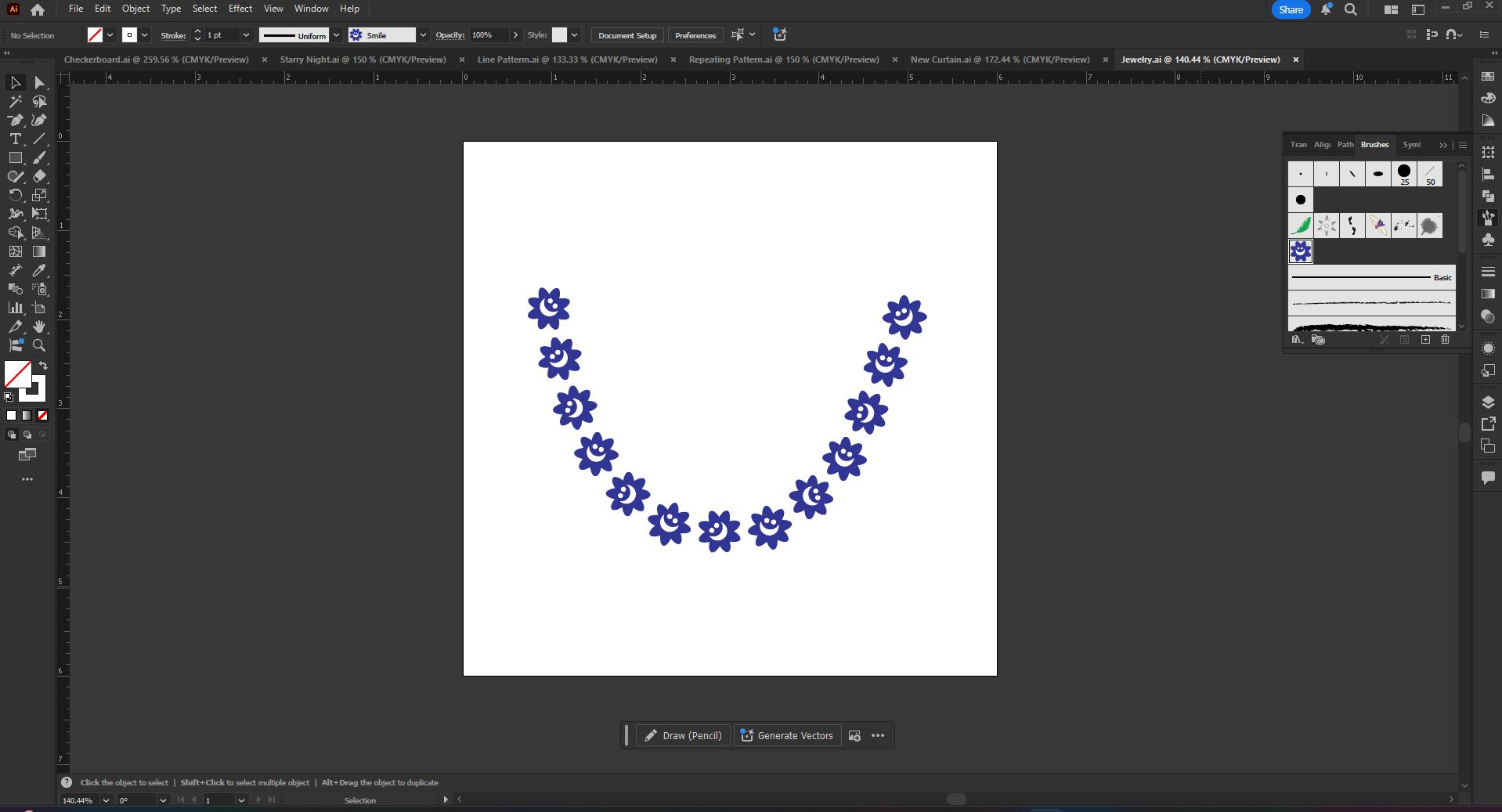Screen dimensions: 1502x812
Task: Select the Selection tool
Action: 16,82
